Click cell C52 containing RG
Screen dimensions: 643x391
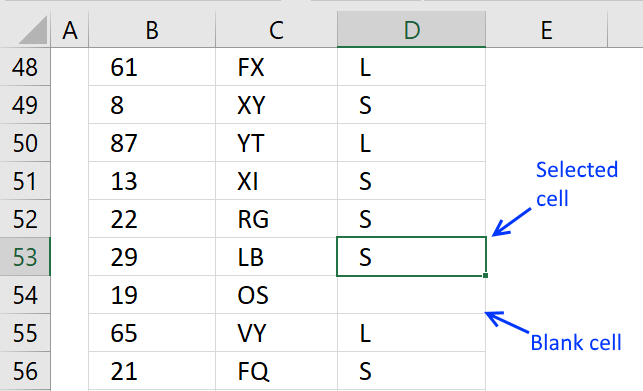[x=276, y=219]
